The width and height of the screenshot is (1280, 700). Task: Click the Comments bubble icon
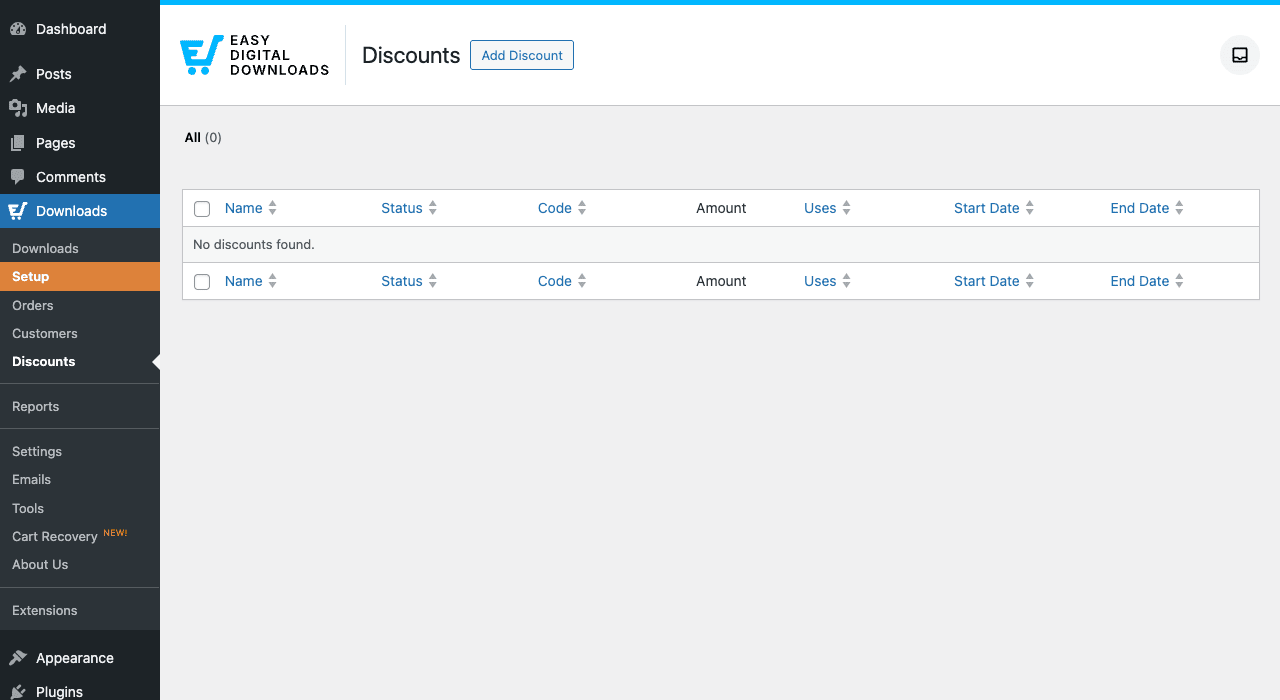pos(18,177)
